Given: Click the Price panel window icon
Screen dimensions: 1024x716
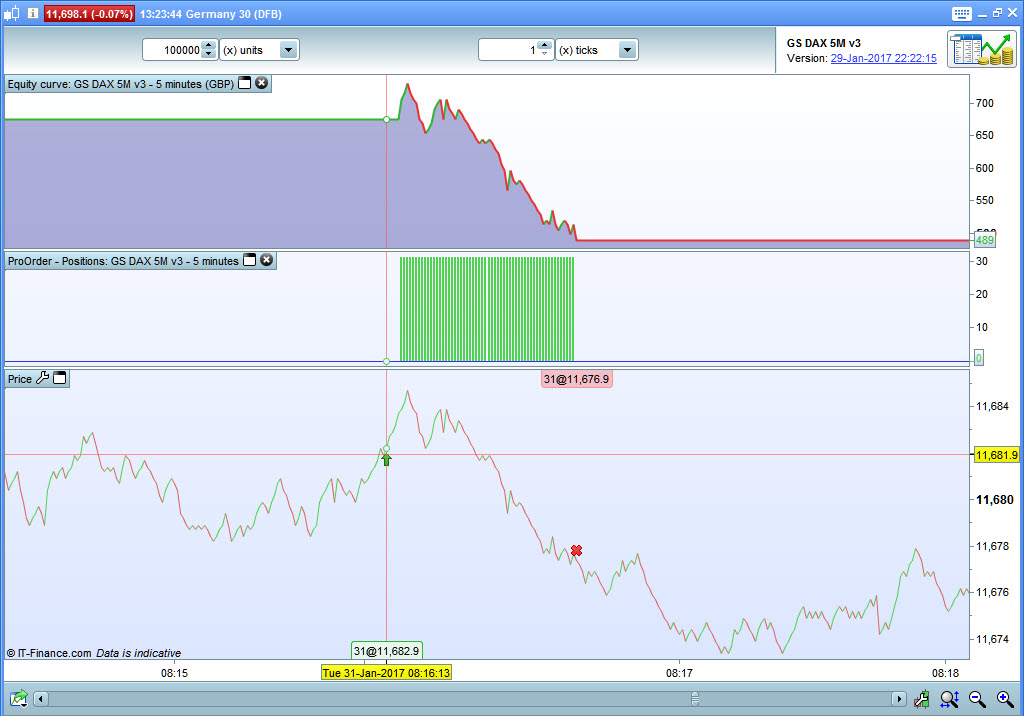Looking at the screenshot, I should [x=59, y=378].
